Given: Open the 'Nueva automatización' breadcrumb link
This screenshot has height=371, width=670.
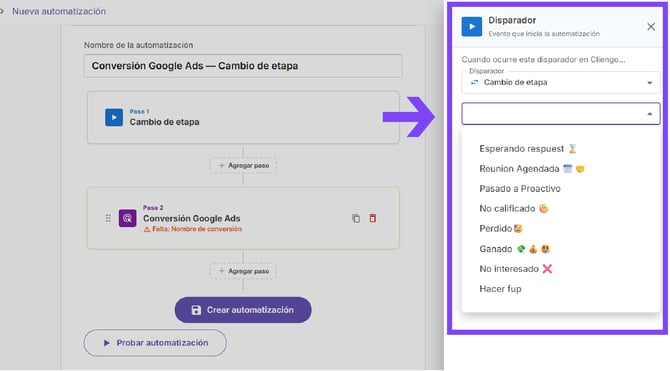Looking at the screenshot, I should point(59,11).
